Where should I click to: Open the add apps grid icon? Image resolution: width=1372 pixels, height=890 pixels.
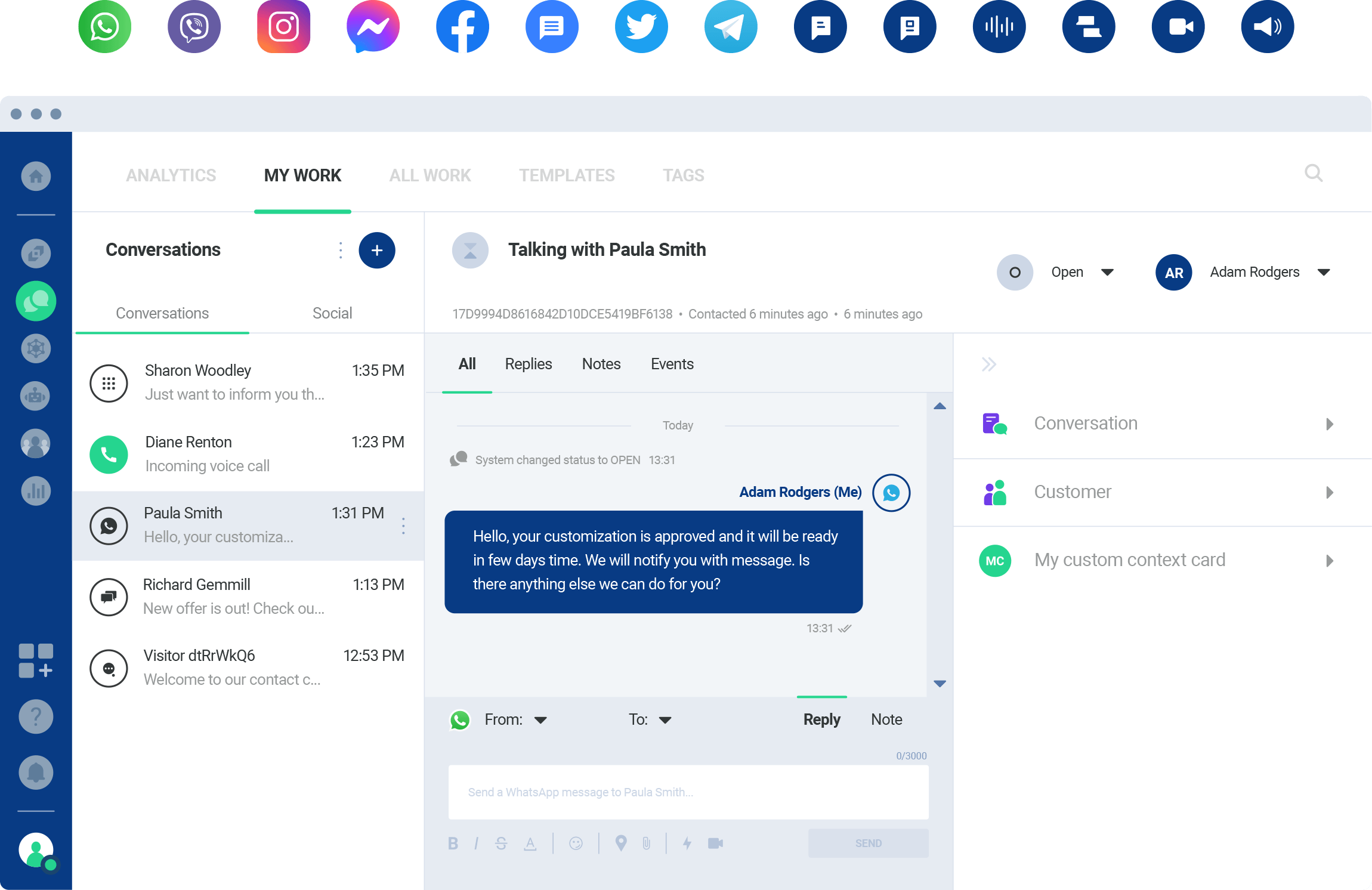pyautogui.click(x=36, y=660)
